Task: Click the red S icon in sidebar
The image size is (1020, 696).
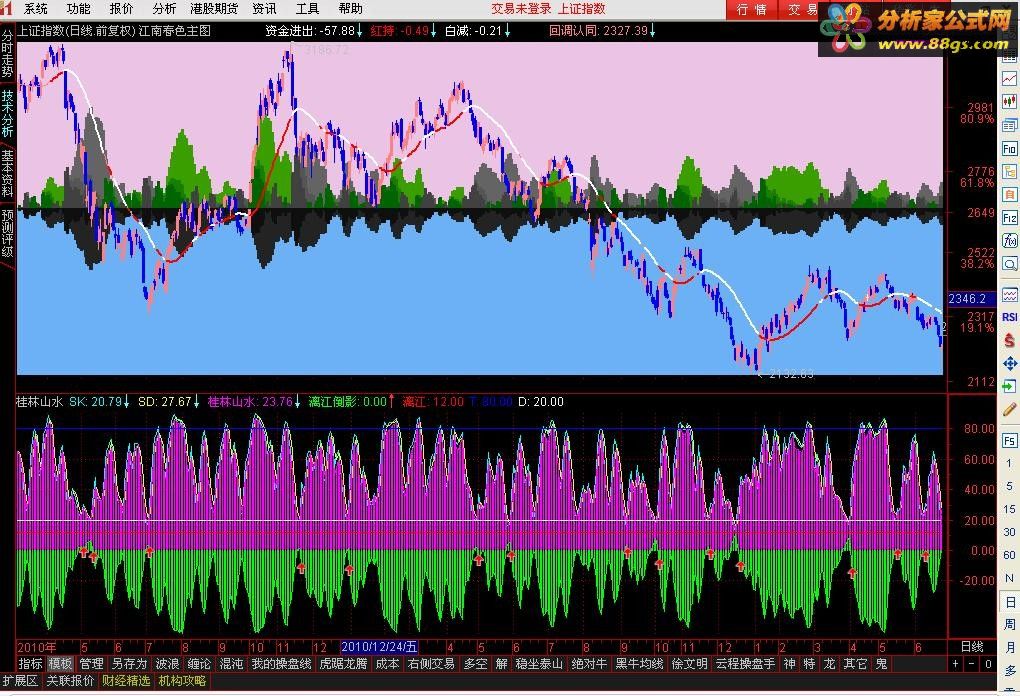Action: point(1009,340)
